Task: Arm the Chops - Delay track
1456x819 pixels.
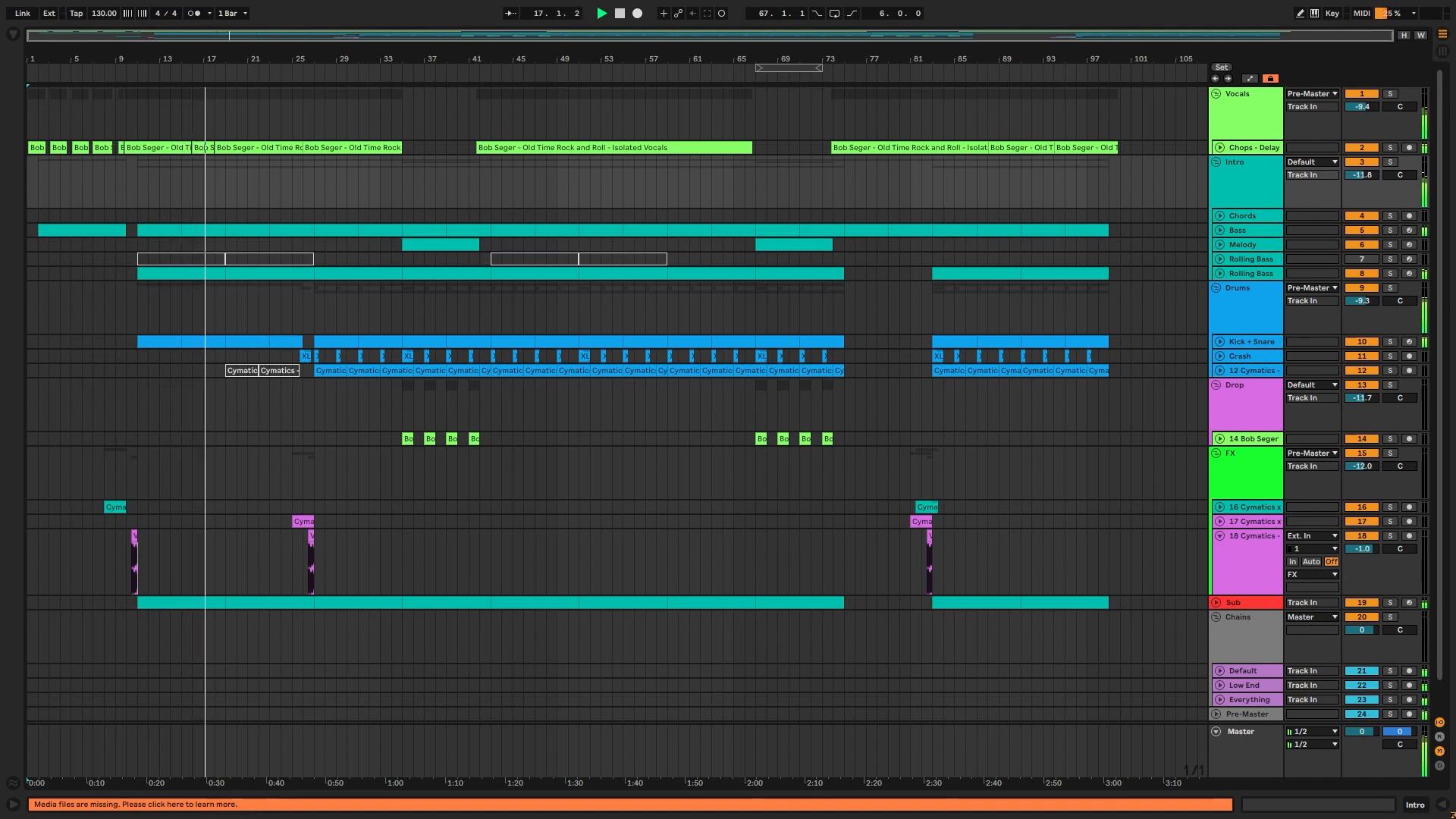Action: point(1409,148)
